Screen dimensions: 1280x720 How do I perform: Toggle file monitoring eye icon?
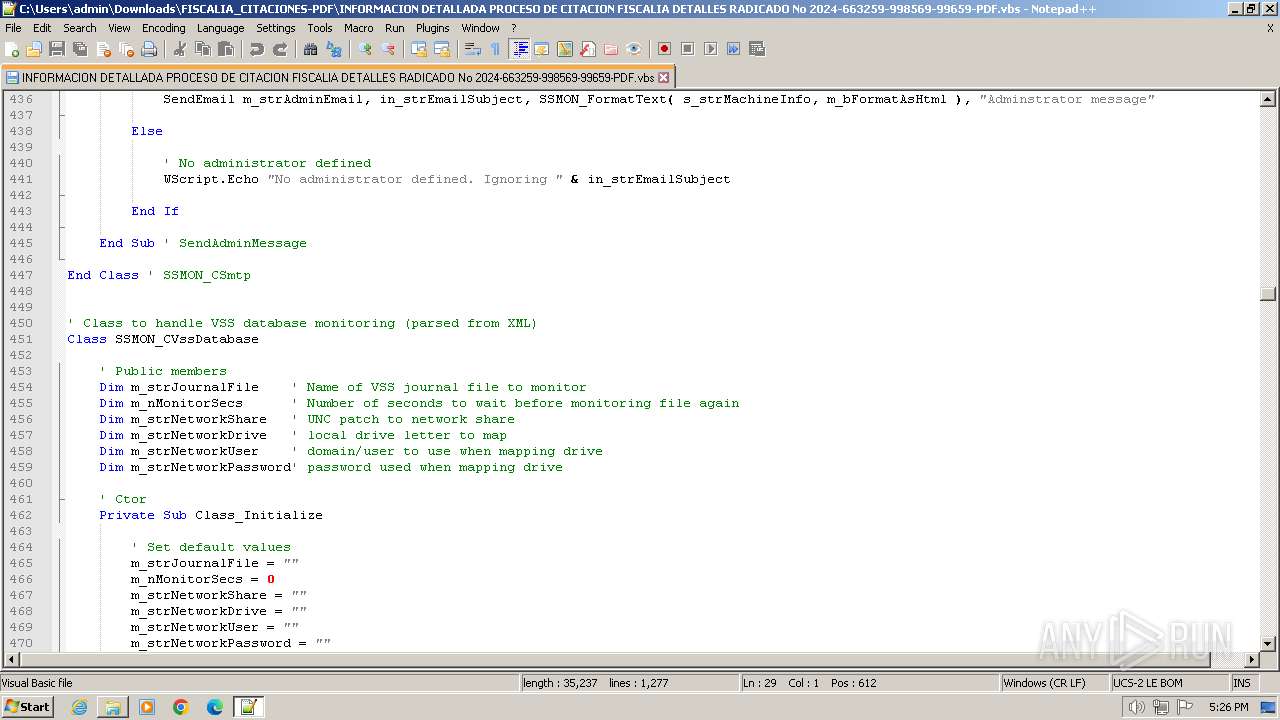coord(634,49)
